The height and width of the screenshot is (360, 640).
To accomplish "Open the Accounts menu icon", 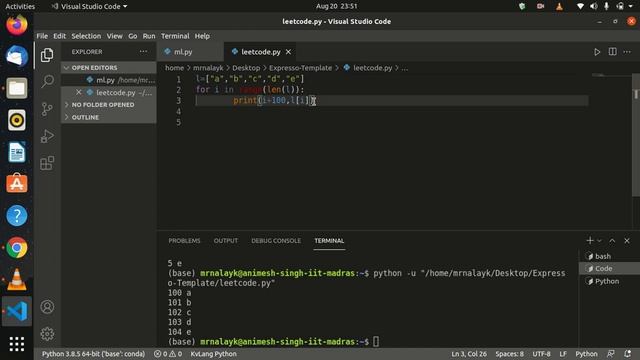I will [47, 307].
